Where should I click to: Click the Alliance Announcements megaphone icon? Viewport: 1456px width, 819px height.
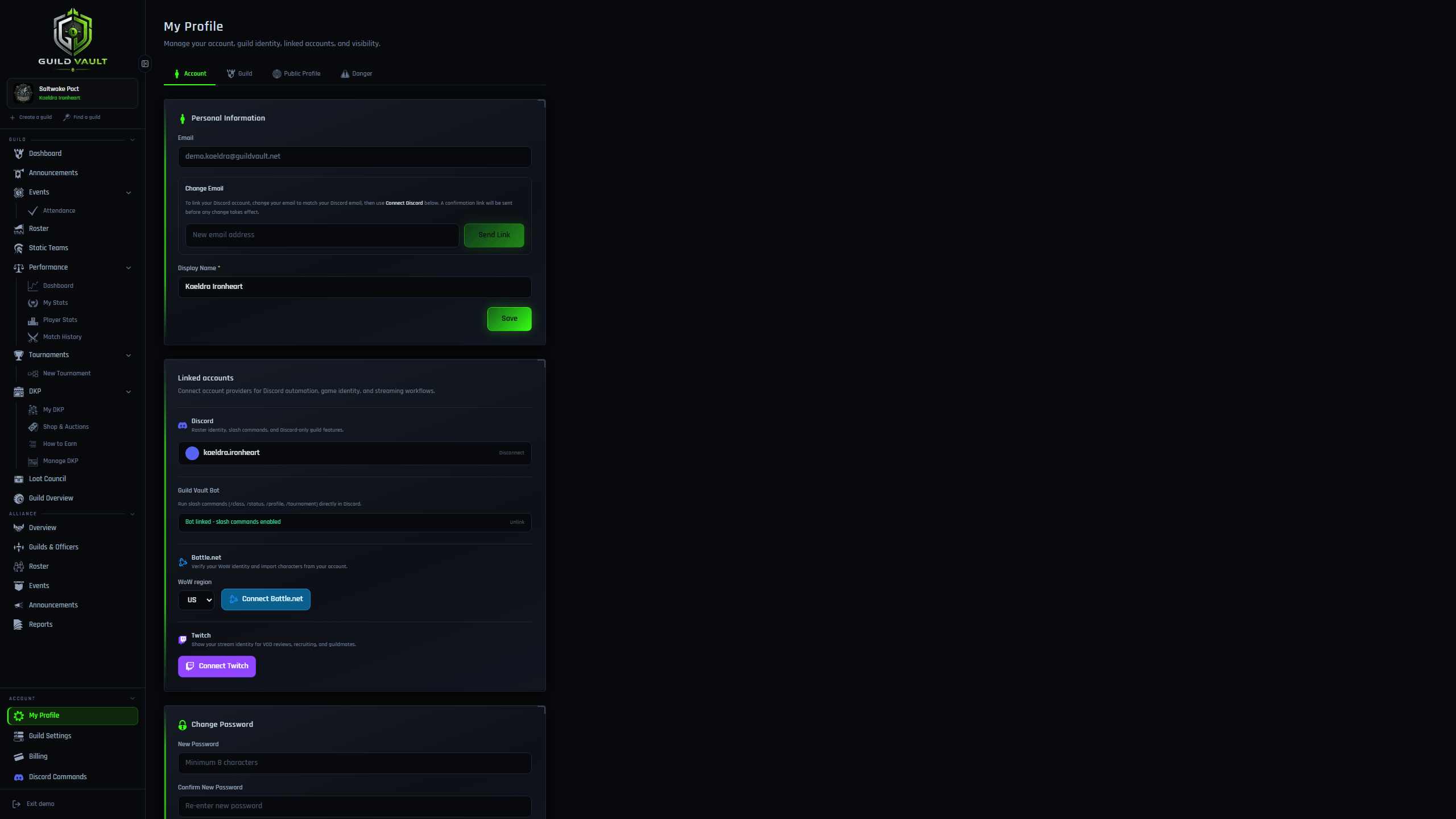tap(19, 605)
